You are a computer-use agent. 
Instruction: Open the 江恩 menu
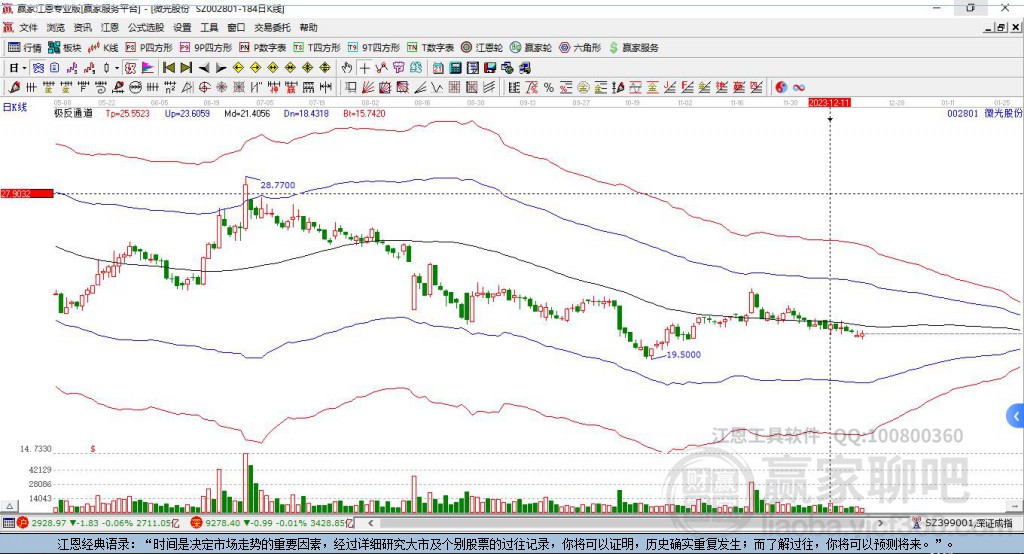(110, 27)
